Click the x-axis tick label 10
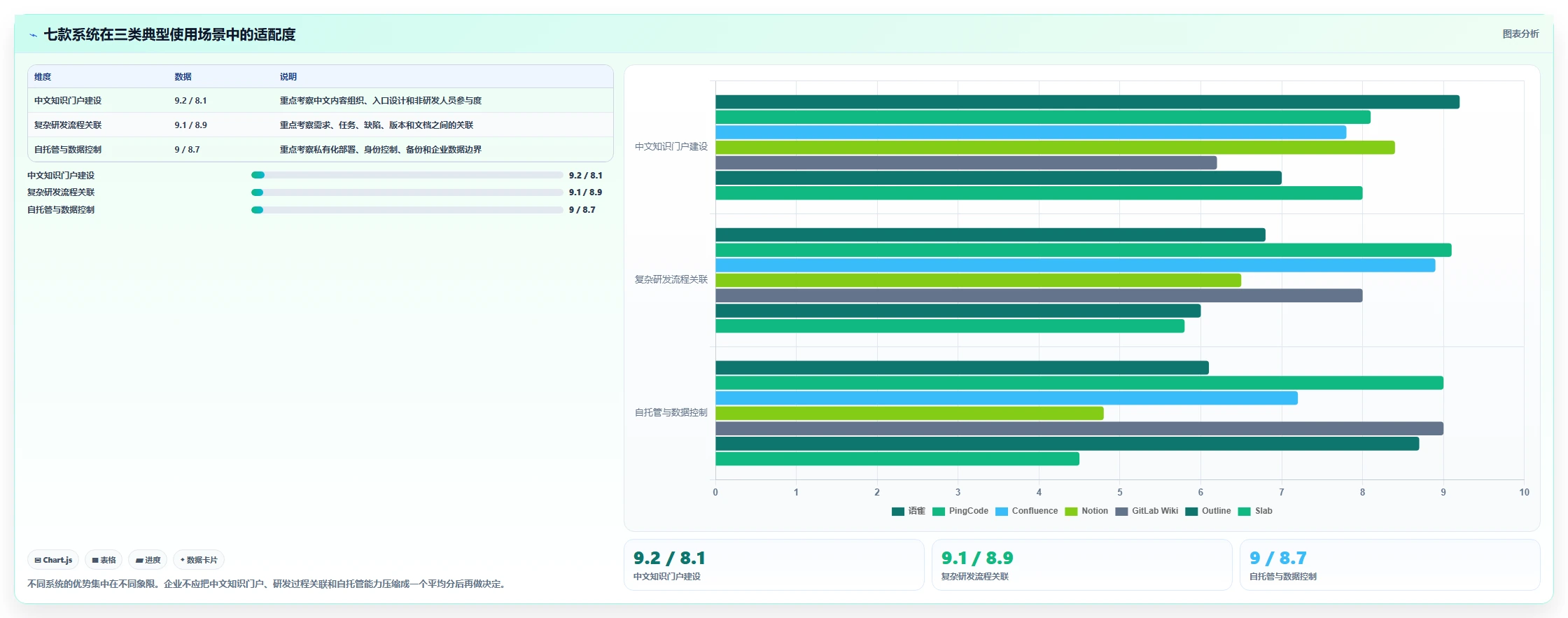Image resolution: width=1568 pixels, height=618 pixels. [x=1524, y=493]
